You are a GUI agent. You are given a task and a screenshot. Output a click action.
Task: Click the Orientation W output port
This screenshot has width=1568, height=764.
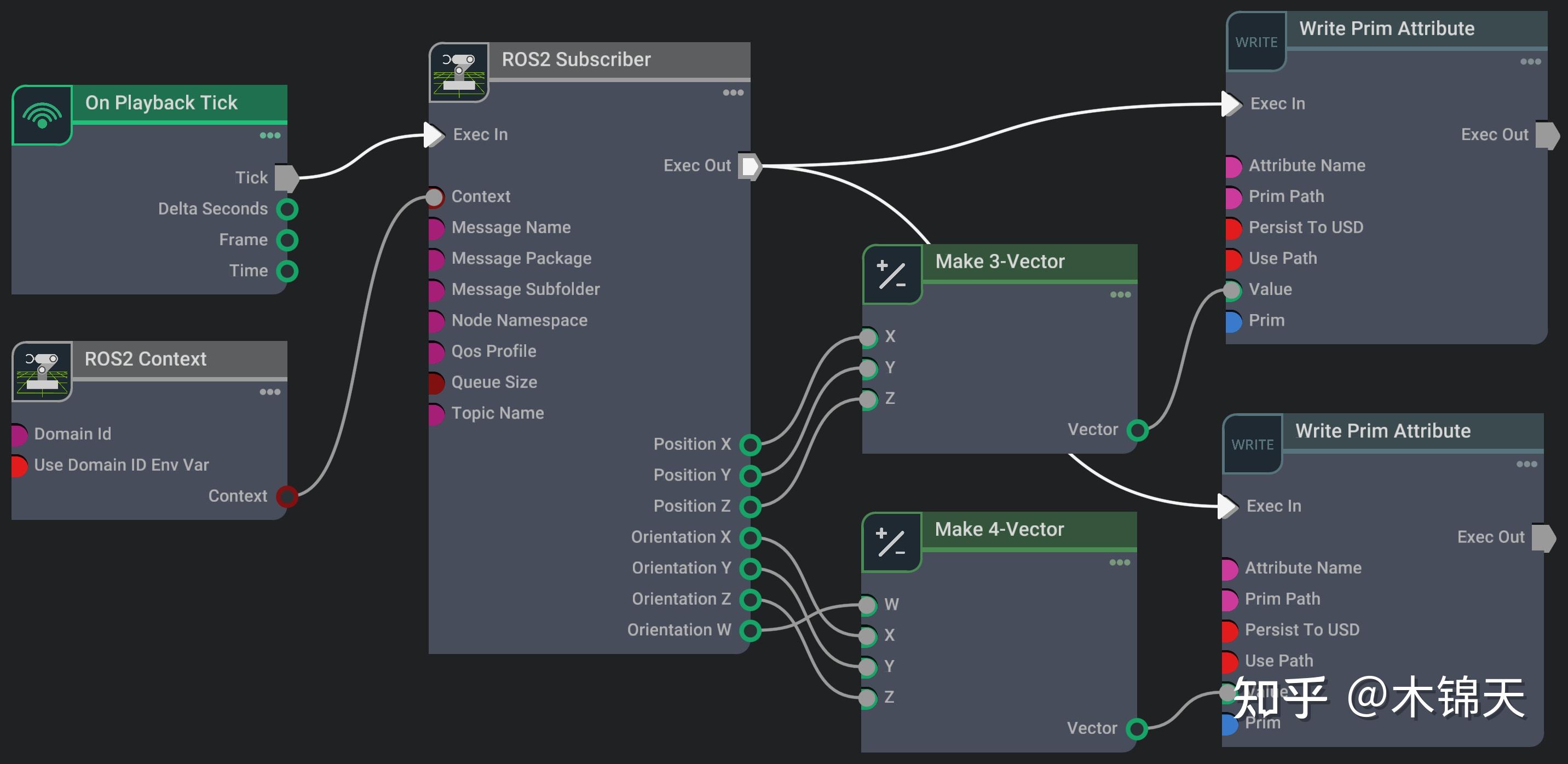click(750, 630)
